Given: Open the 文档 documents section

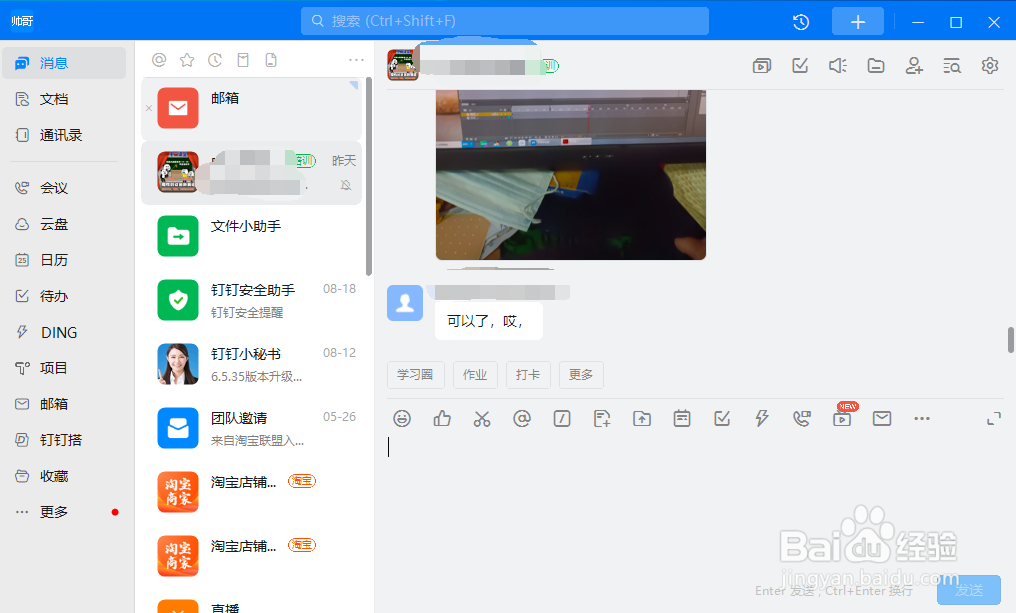Looking at the screenshot, I should point(64,99).
